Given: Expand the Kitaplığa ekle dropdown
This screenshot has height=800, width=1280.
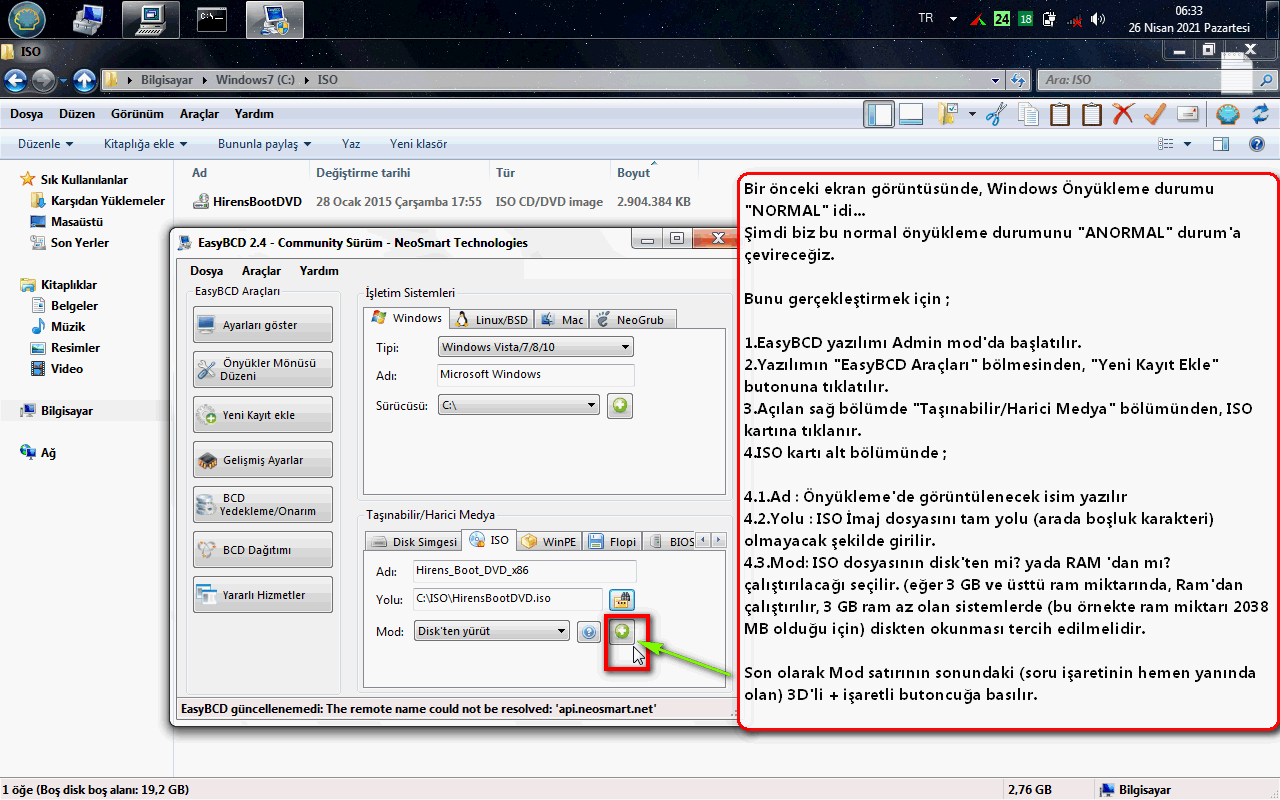Looking at the screenshot, I should pyautogui.click(x=146, y=144).
